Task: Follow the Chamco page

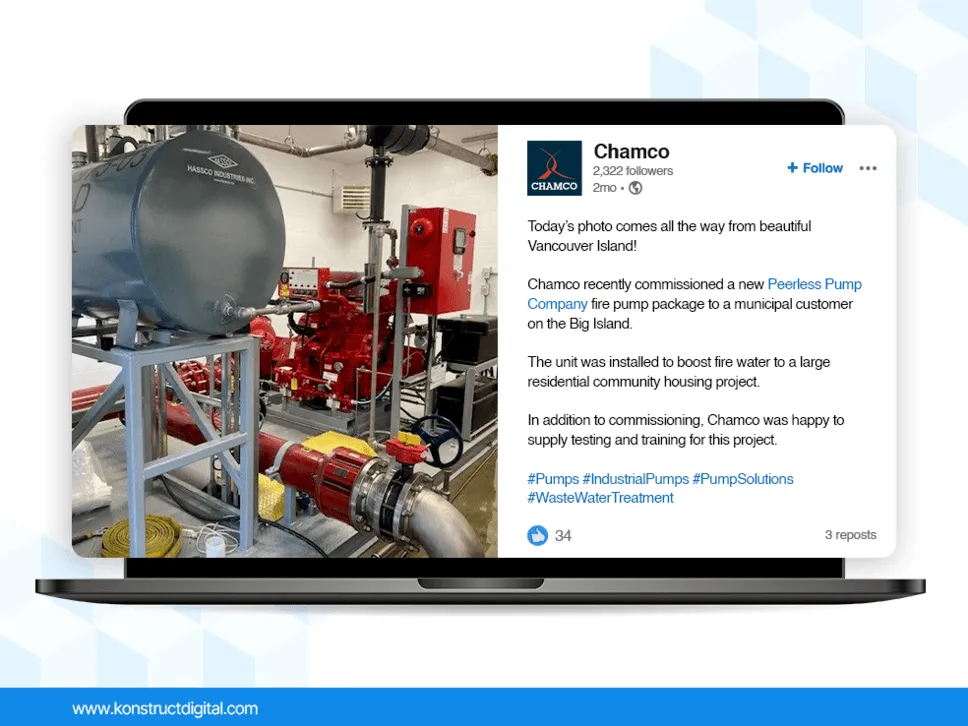Action: point(815,168)
